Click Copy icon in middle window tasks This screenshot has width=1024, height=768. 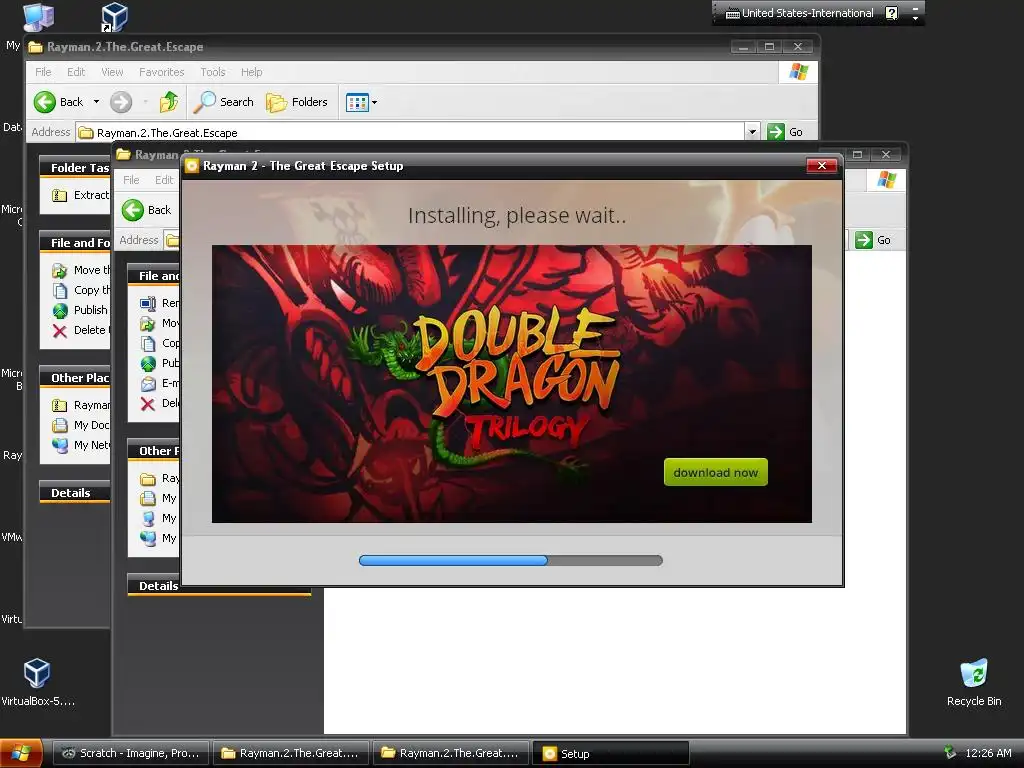148,344
